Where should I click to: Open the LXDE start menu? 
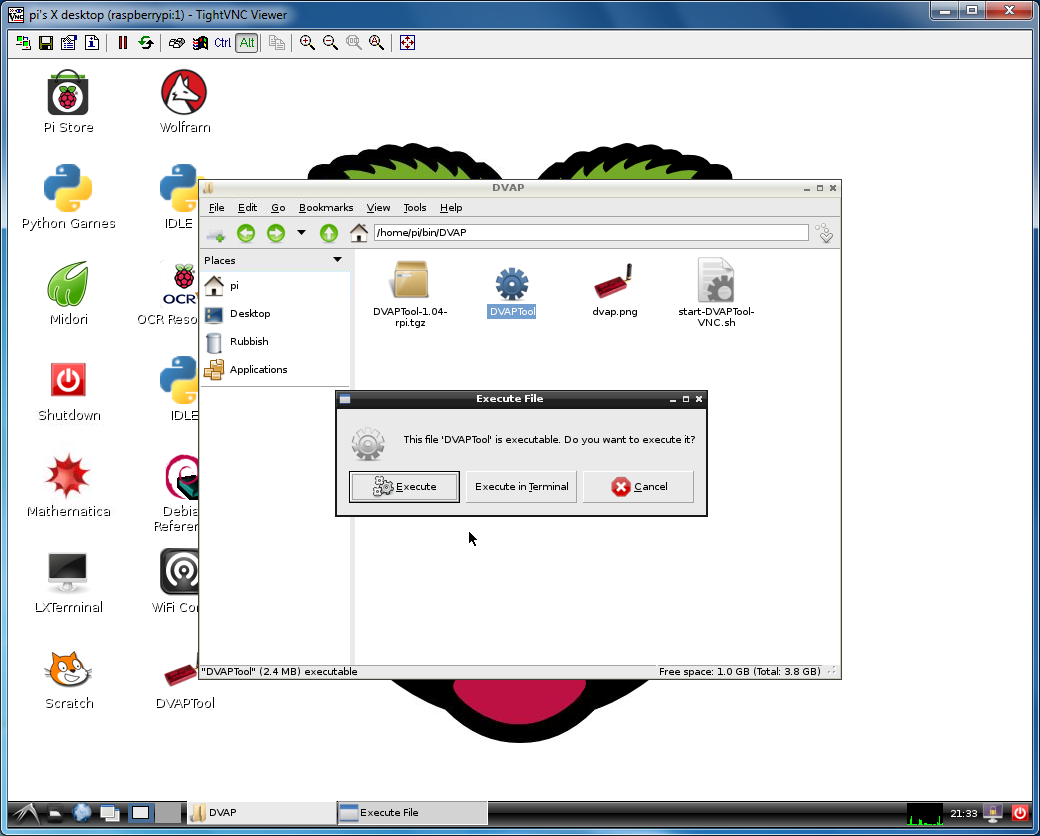tap(26, 813)
